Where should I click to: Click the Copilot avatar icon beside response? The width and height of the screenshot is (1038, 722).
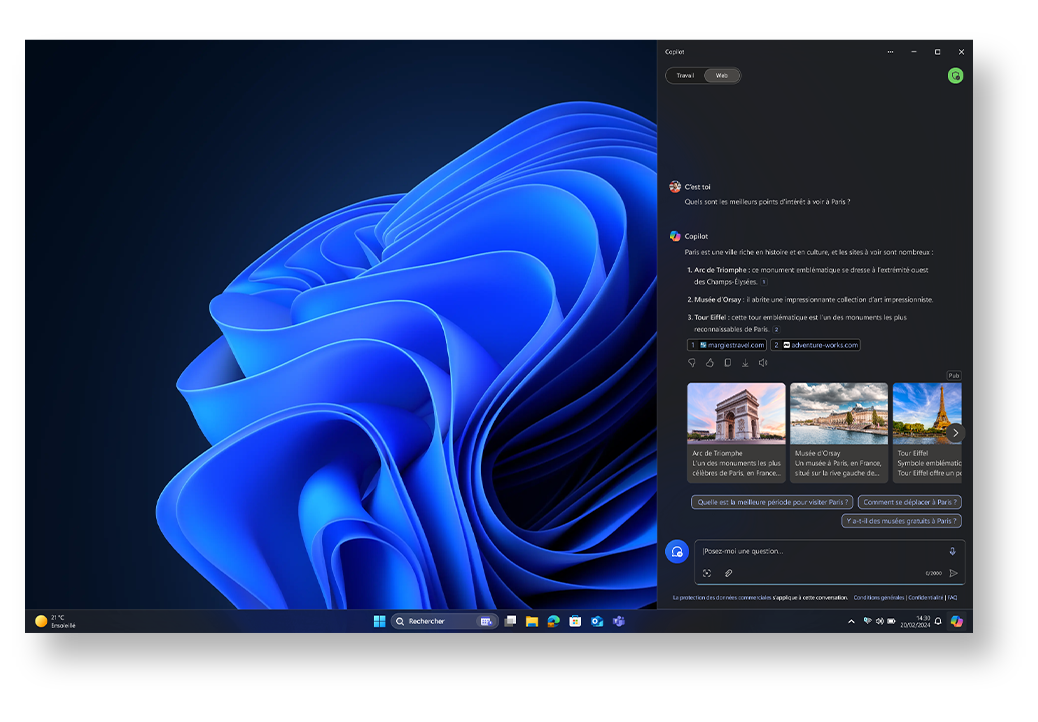(675, 236)
